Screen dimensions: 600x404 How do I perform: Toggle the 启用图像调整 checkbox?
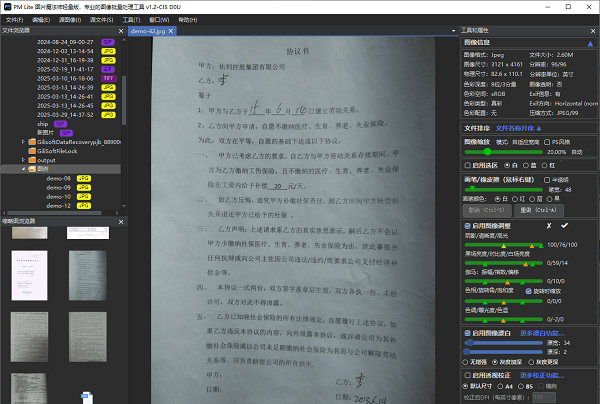[468, 226]
